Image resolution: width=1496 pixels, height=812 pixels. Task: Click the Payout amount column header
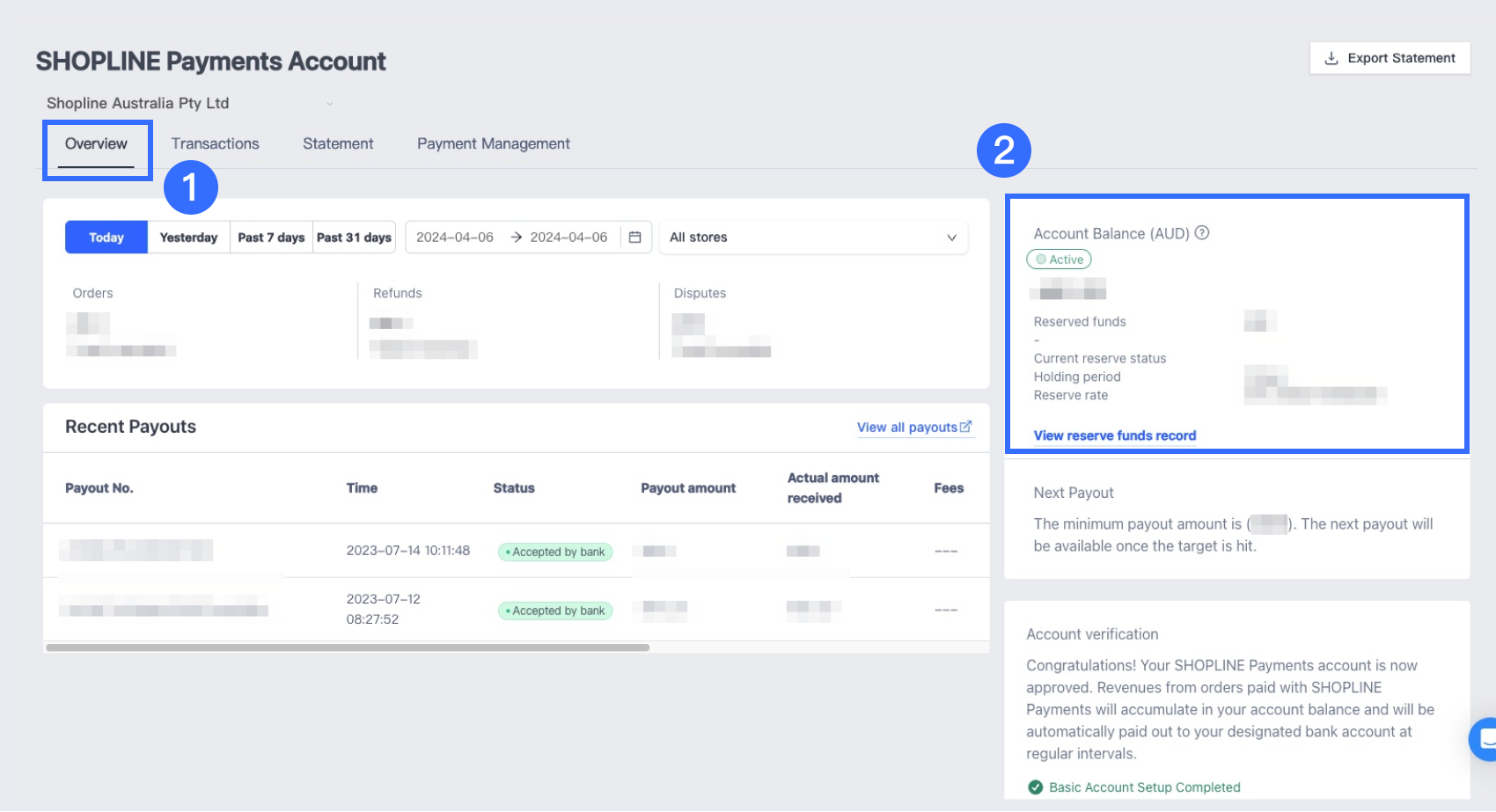(688, 488)
